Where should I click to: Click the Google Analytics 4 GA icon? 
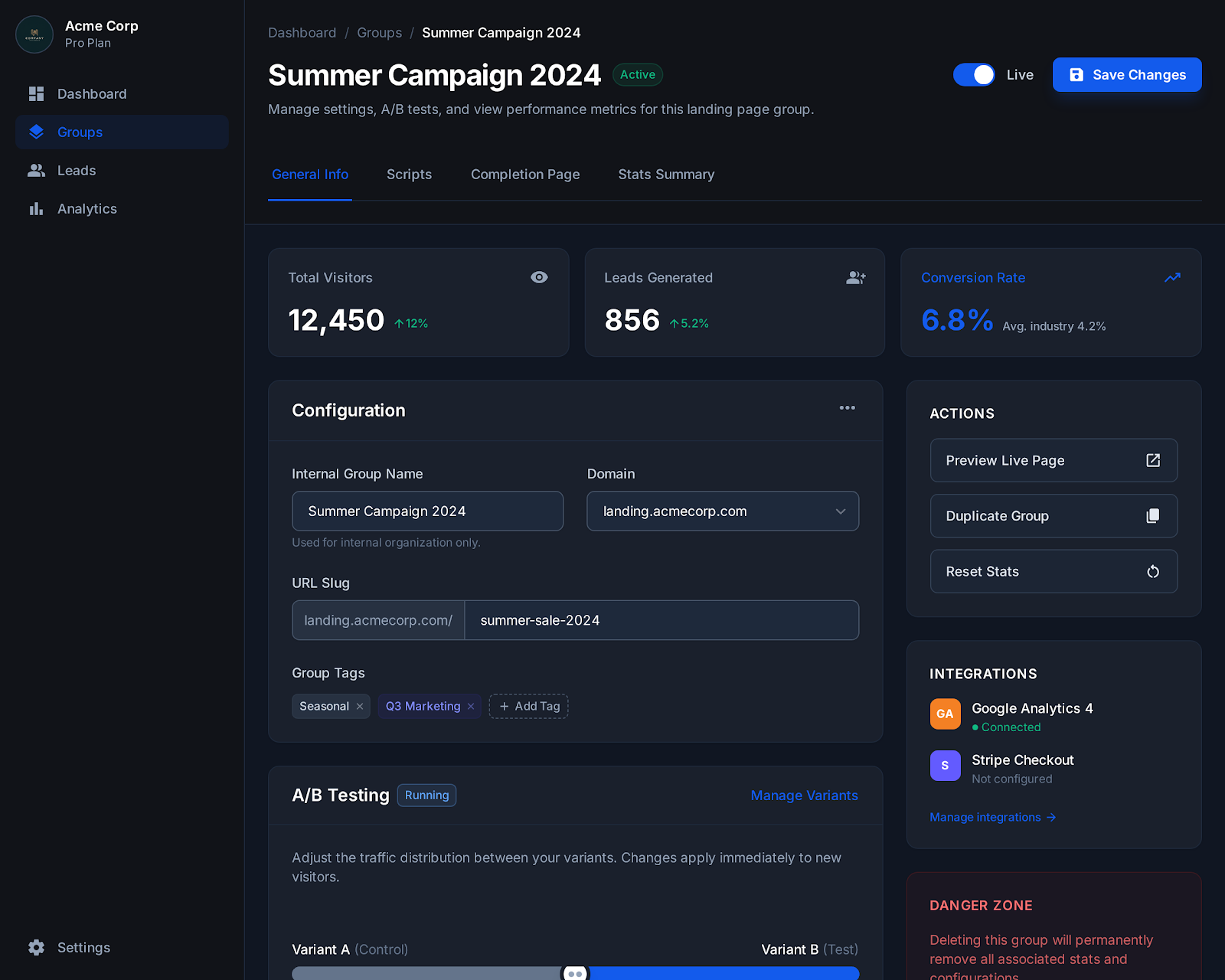click(x=945, y=714)
